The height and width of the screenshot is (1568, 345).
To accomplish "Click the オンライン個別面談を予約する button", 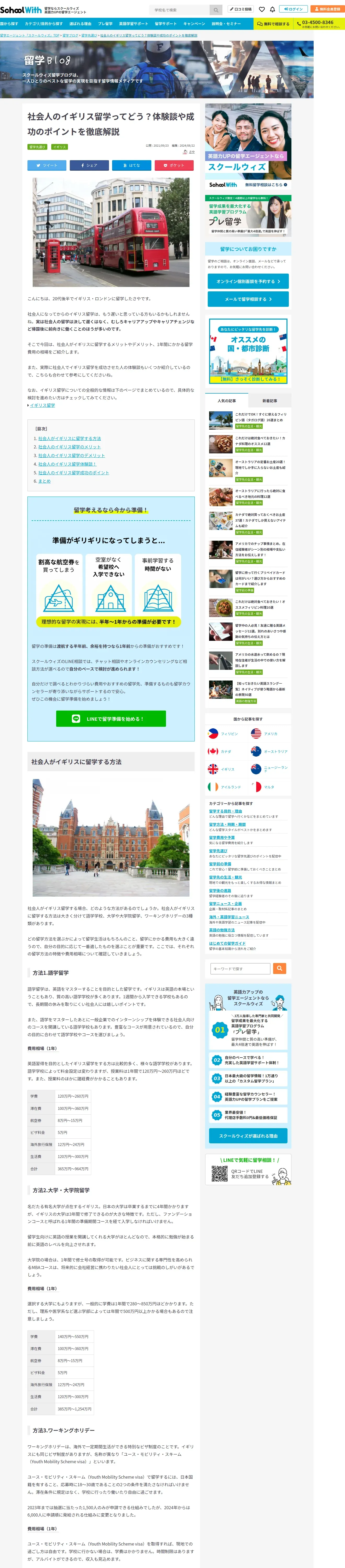I will pos(248,281).
